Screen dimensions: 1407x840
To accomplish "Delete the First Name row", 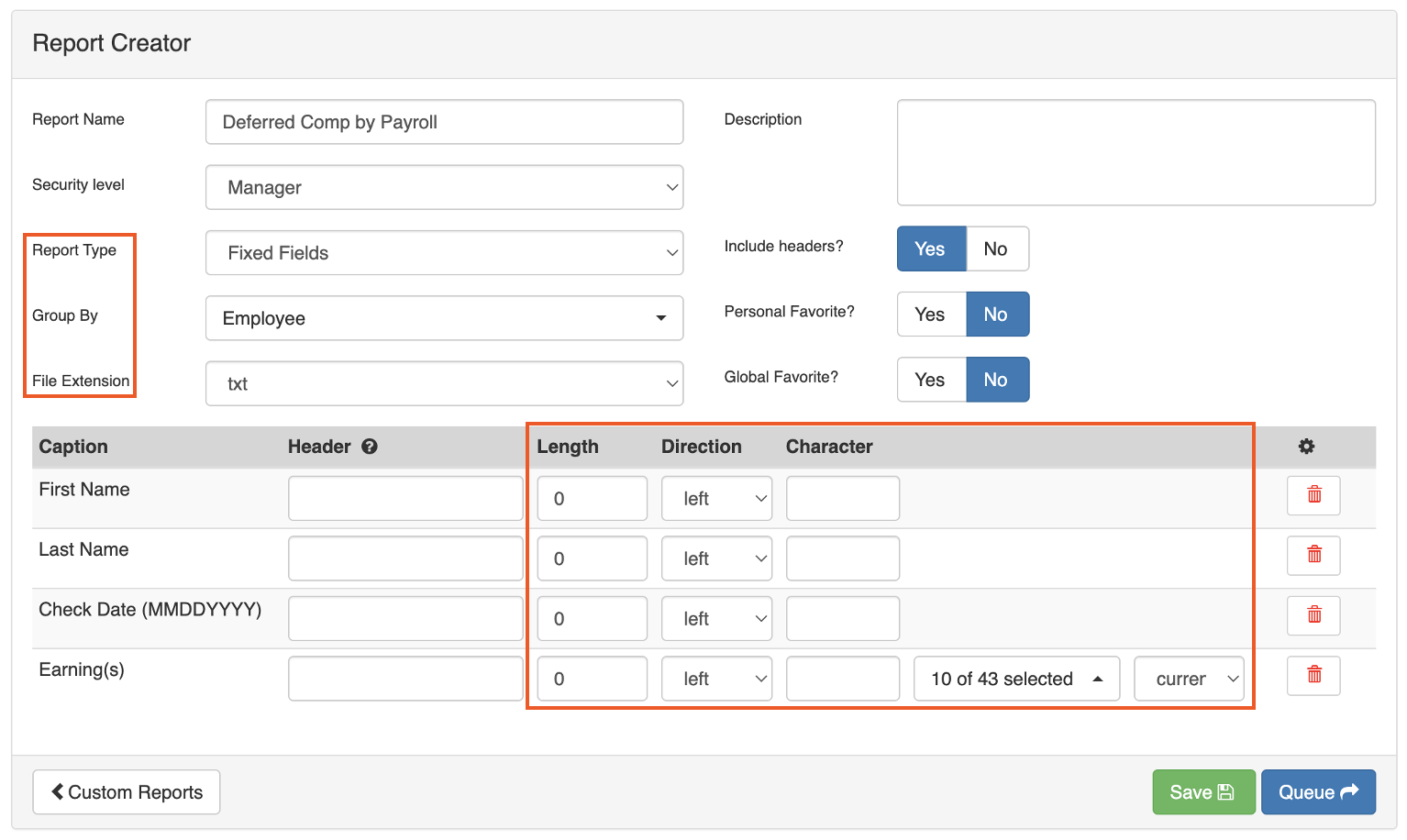I will click(1313, 495).
